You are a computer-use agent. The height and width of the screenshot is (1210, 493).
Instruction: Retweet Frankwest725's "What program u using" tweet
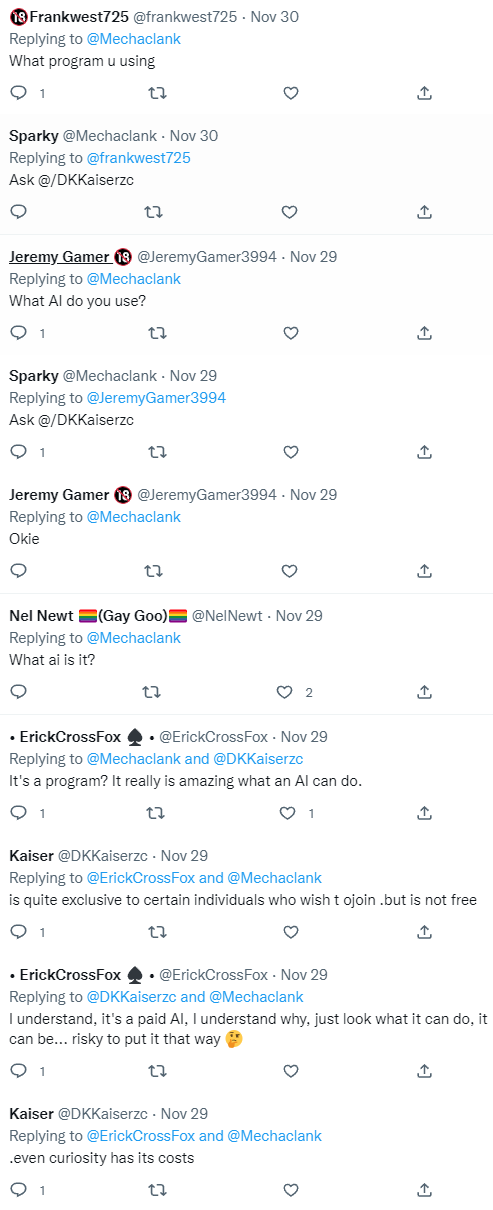pyautogui.click(x=156, y=93)
